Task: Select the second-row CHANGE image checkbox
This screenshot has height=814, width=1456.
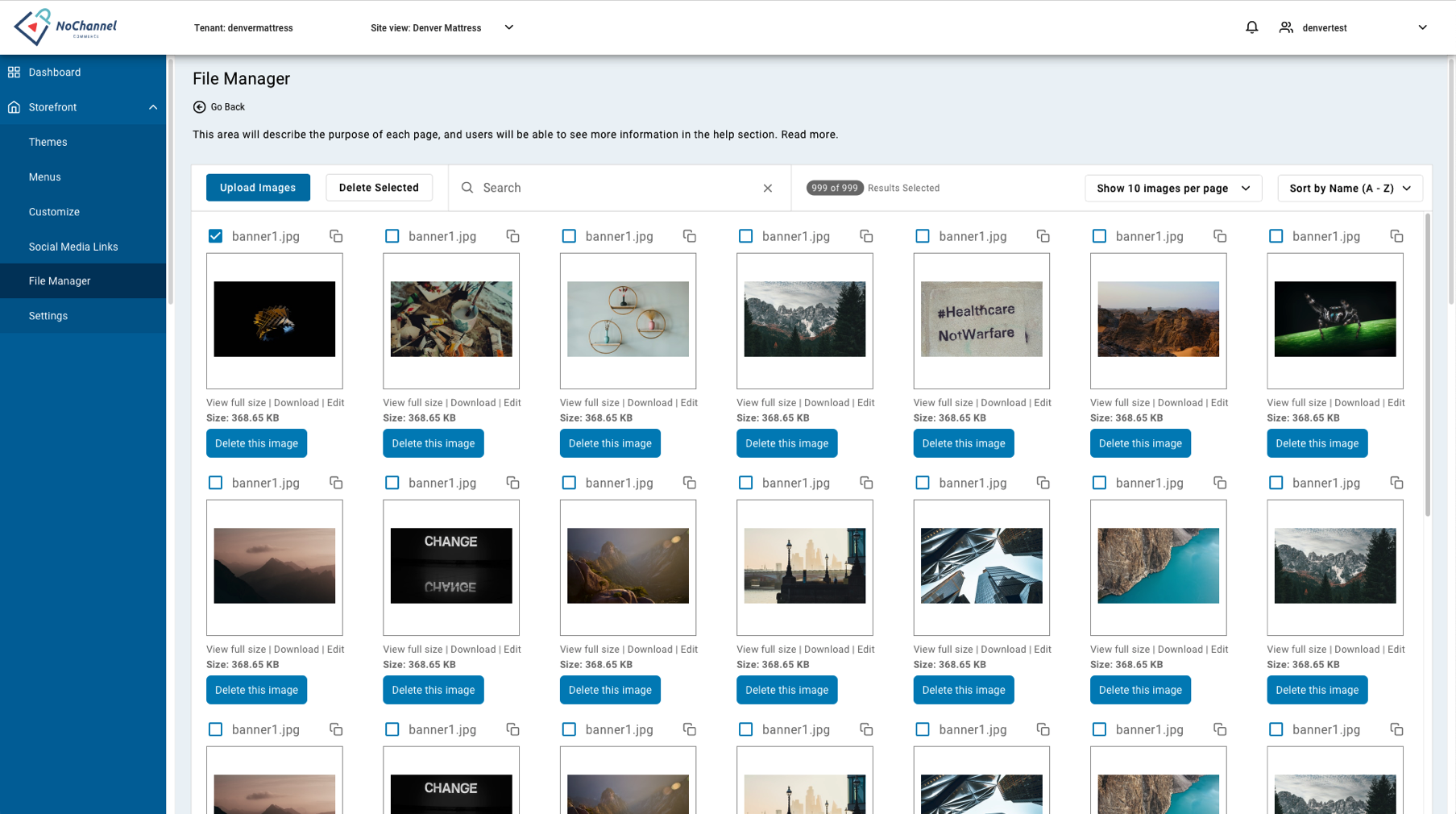Action: click(x=392, y=483)
